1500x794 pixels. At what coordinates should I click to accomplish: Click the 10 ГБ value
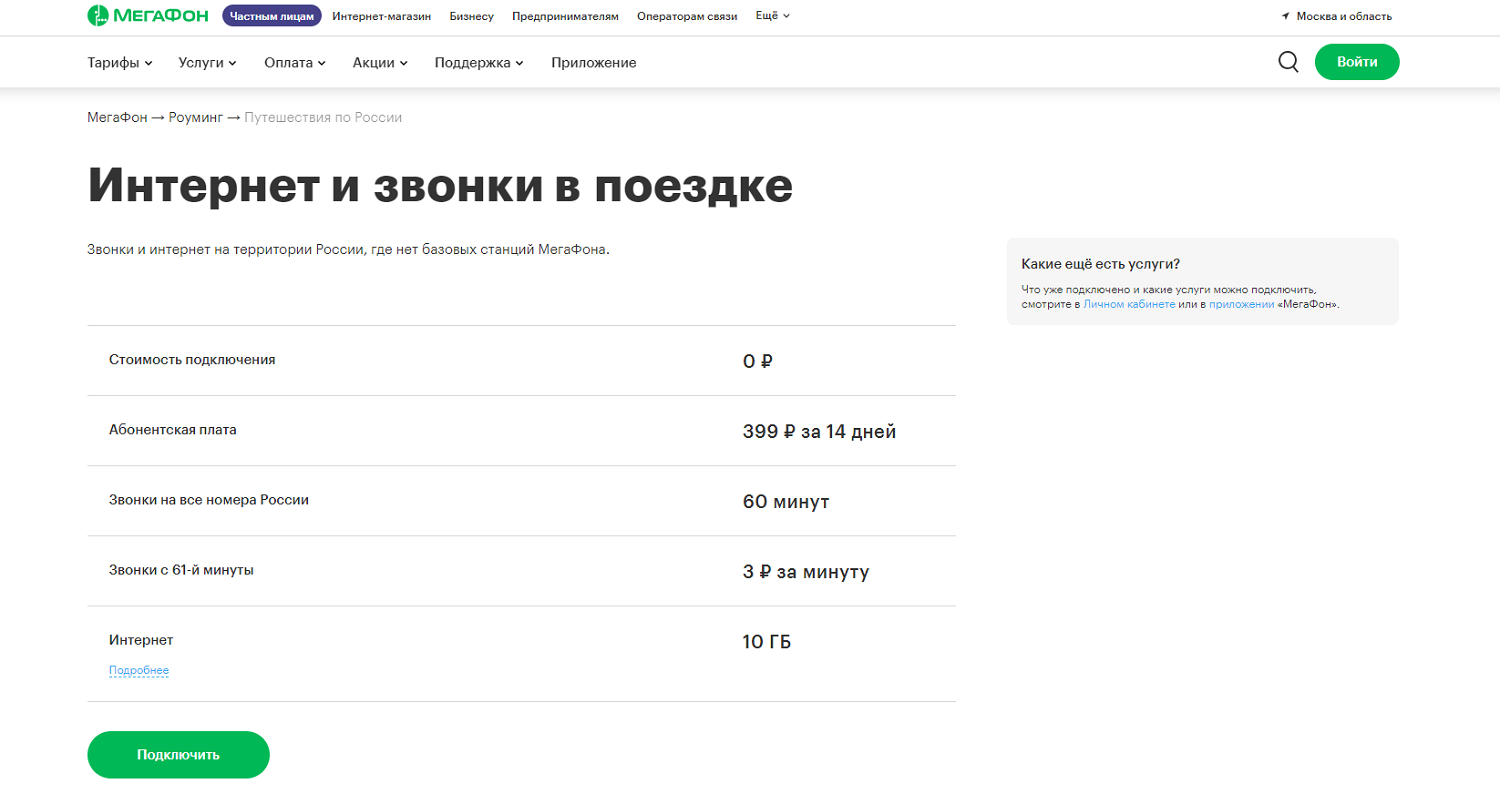767,642
